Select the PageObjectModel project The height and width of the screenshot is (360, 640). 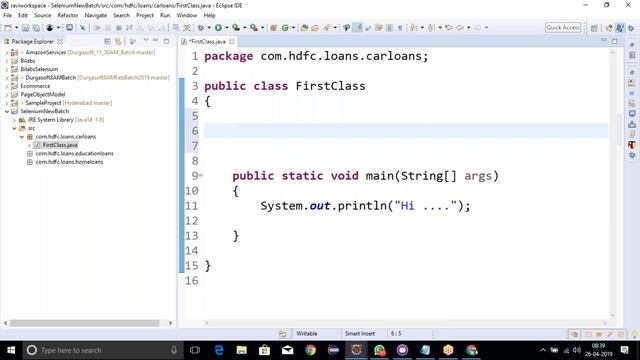[42, 94]
